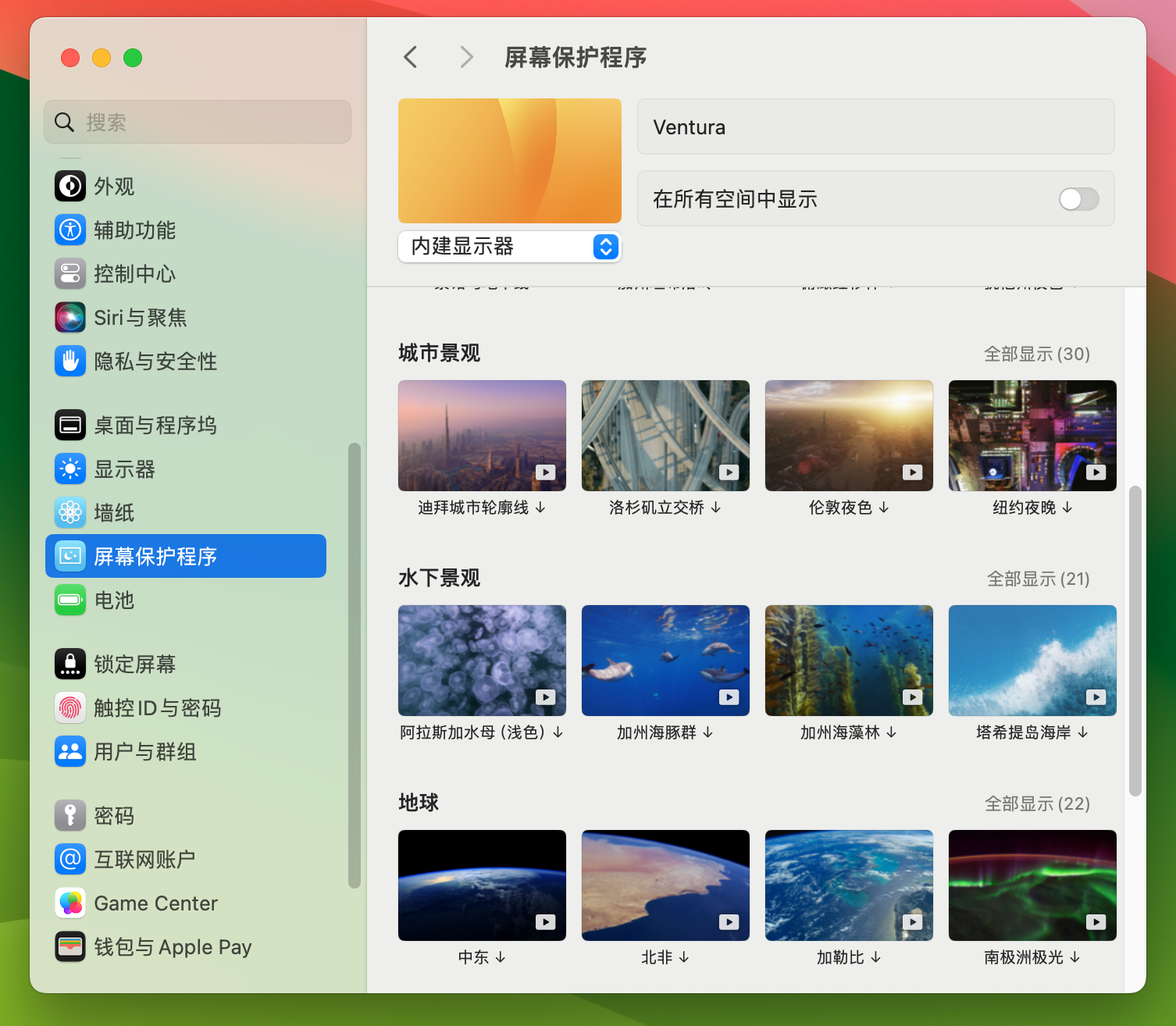Click the sidebar search field

(197, 122)
